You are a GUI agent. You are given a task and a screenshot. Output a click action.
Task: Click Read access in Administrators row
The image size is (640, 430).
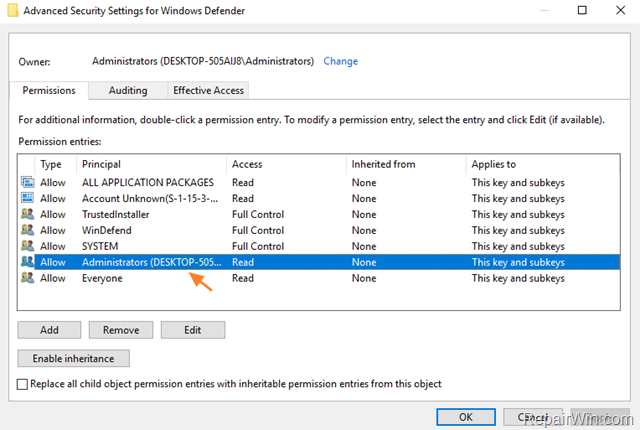(x=243, y=262)
